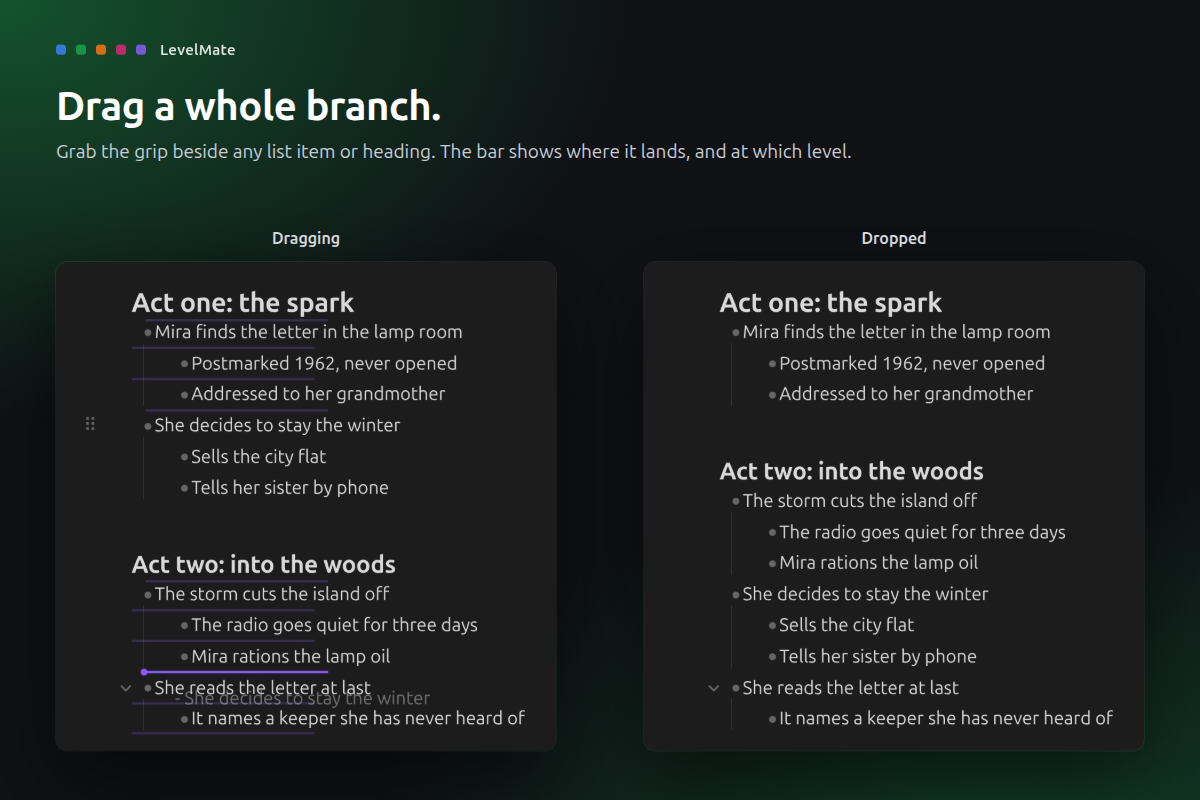This screenshot has height=800, width=1200.
Task: Click the "Dropped" panel label
Action: pyautogui.click(x=894, y=238)
